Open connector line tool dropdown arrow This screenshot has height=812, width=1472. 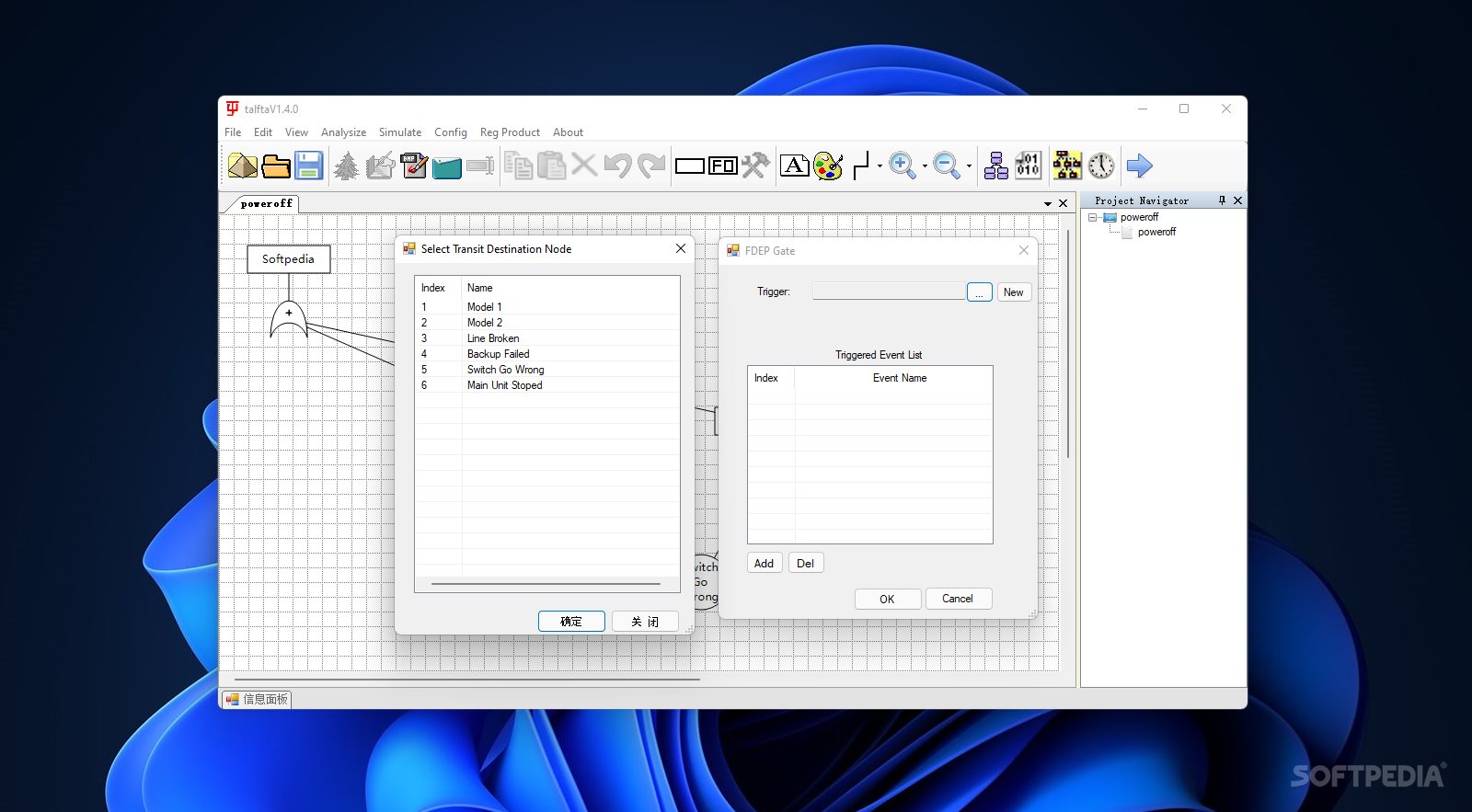point(880,166)
